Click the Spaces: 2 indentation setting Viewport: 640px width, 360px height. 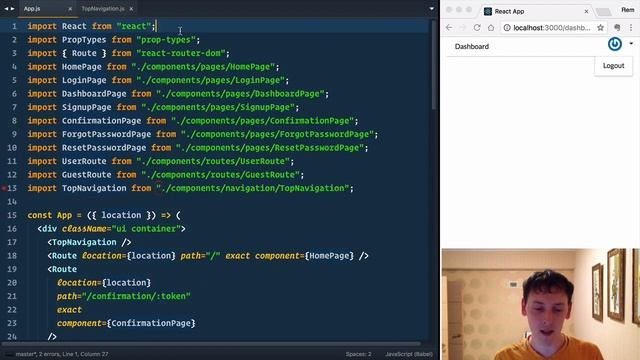358,354
